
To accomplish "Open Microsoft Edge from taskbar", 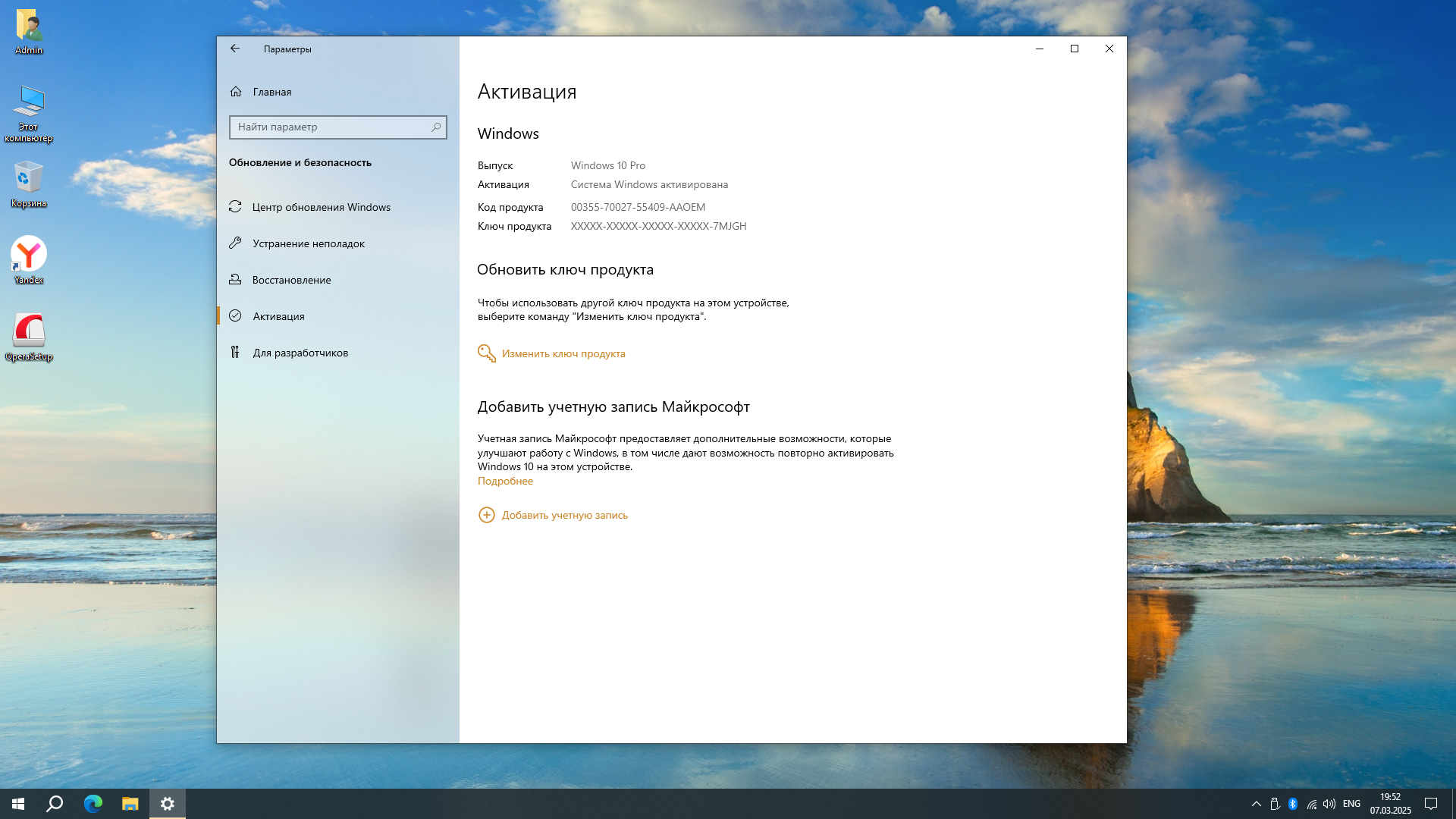I will click(93, 804).
